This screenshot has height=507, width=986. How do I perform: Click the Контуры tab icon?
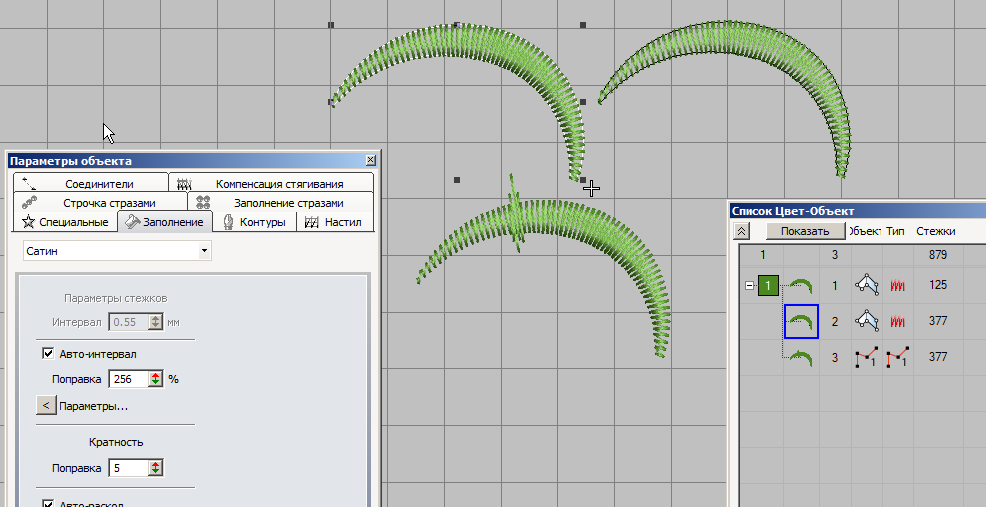(228, 222)
